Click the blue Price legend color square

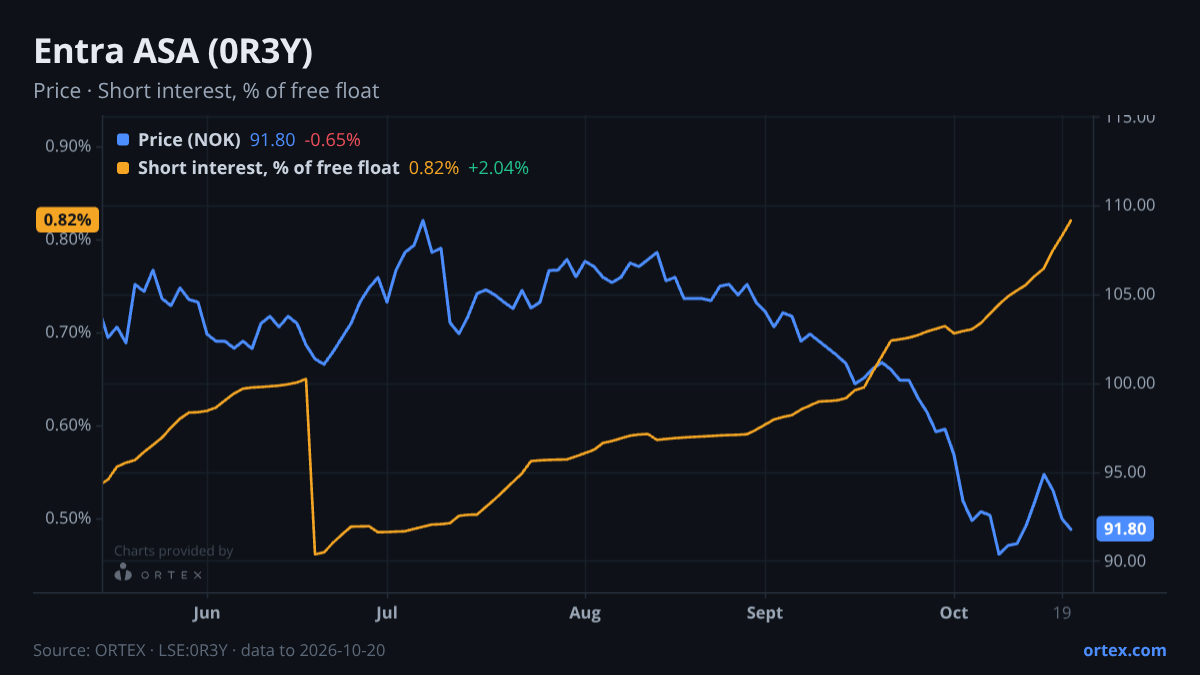(x=123, y=140)
